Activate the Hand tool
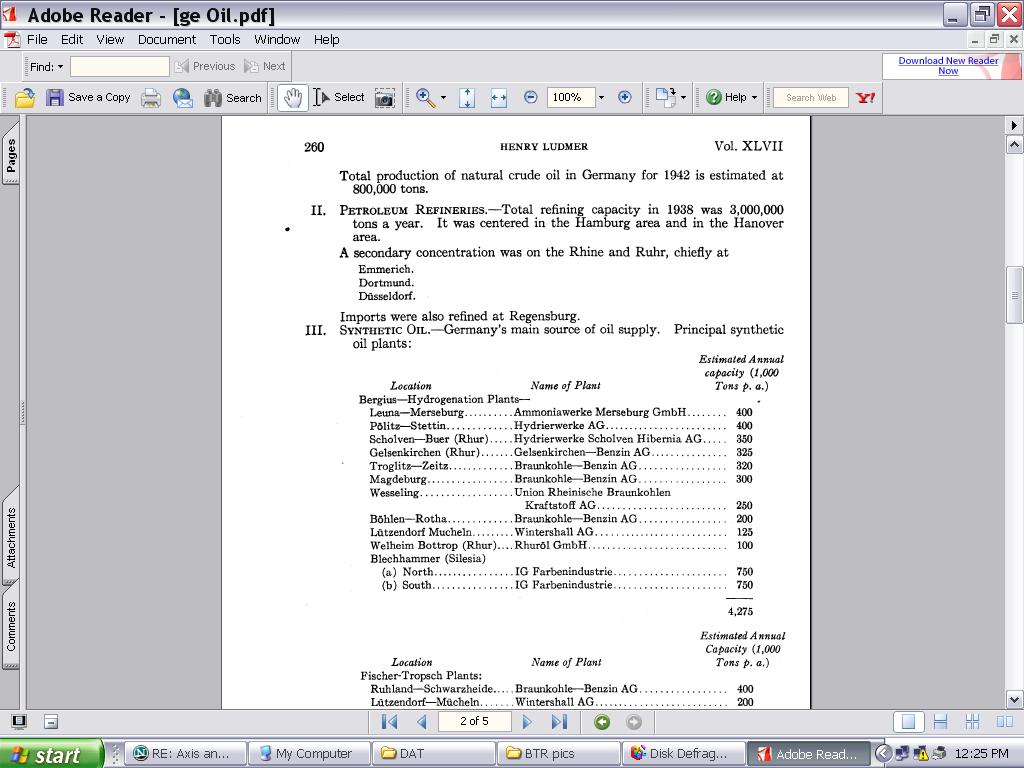This screenshot has height=768, width=1024. (x=293, y=98)
